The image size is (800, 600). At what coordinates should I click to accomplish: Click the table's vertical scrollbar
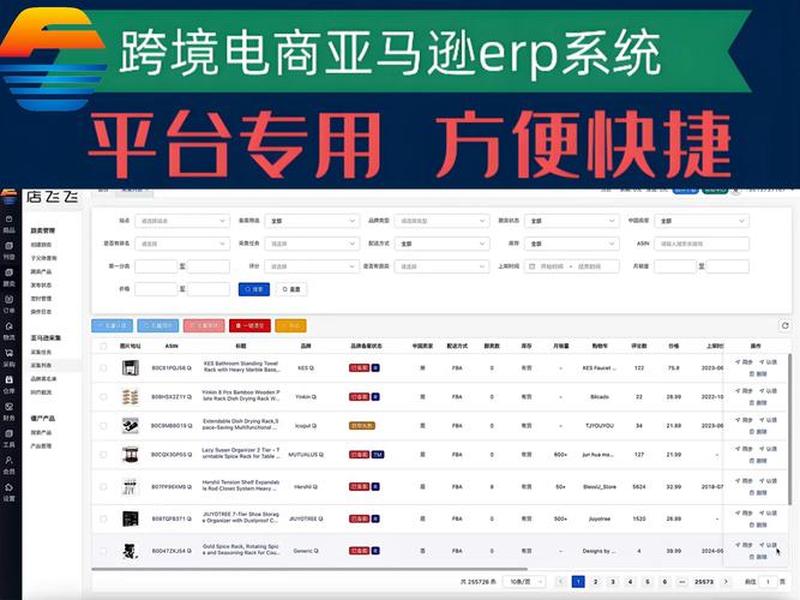[x=790, y=429]
